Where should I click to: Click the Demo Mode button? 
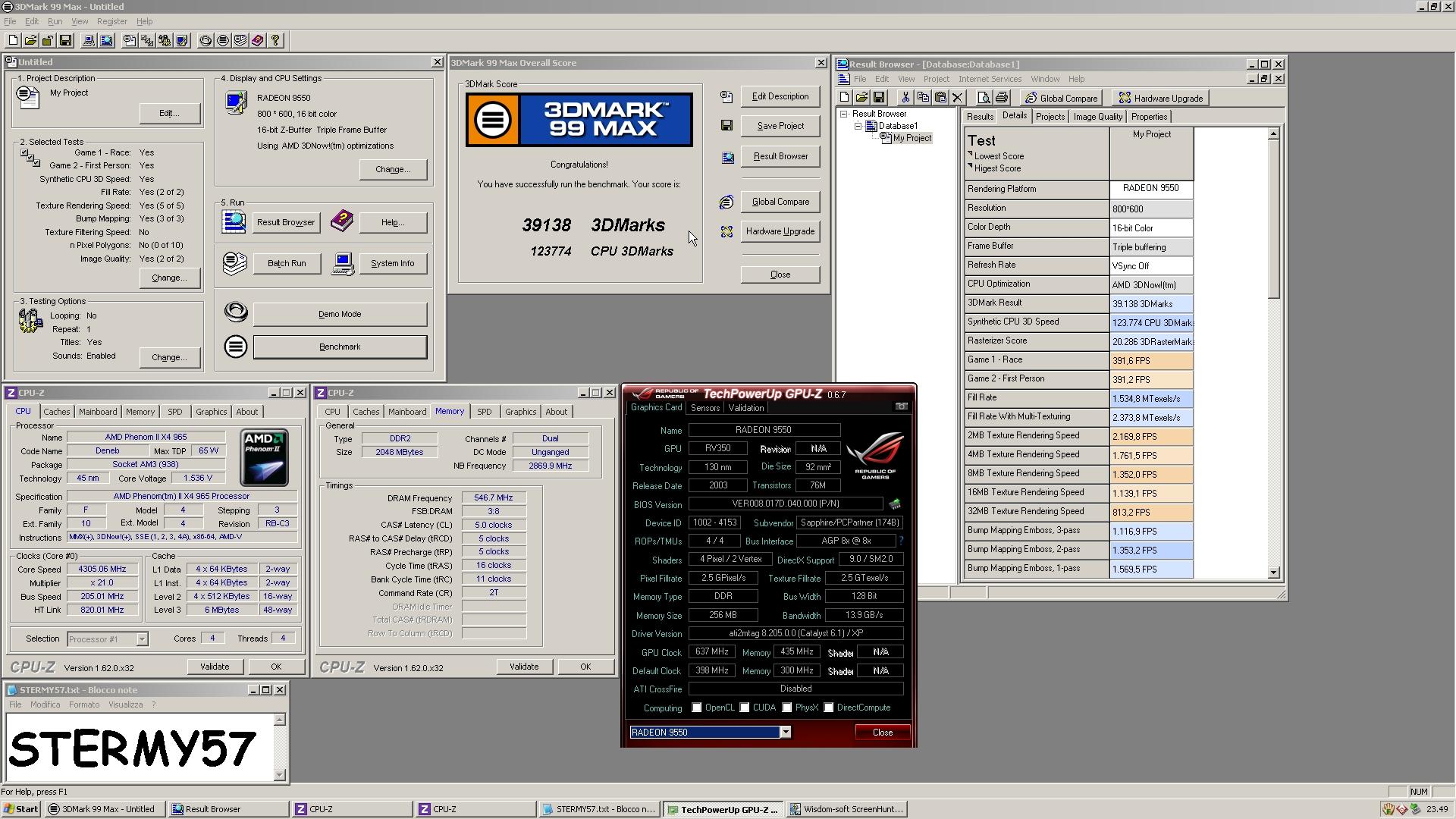pyautogui.click(x=340, y=314)
